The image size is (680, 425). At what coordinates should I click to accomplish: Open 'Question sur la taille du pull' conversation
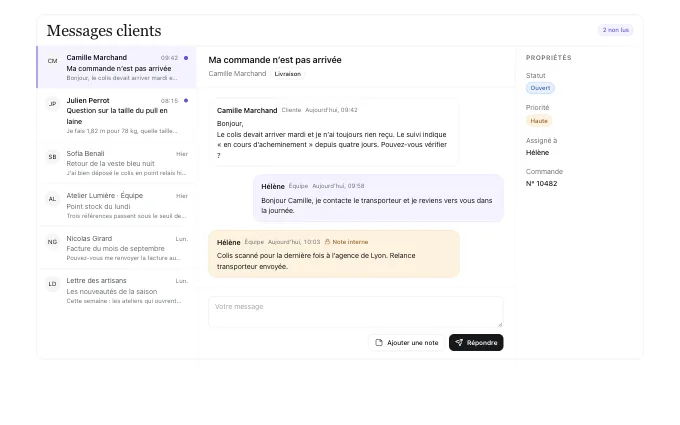pos(117,115)
